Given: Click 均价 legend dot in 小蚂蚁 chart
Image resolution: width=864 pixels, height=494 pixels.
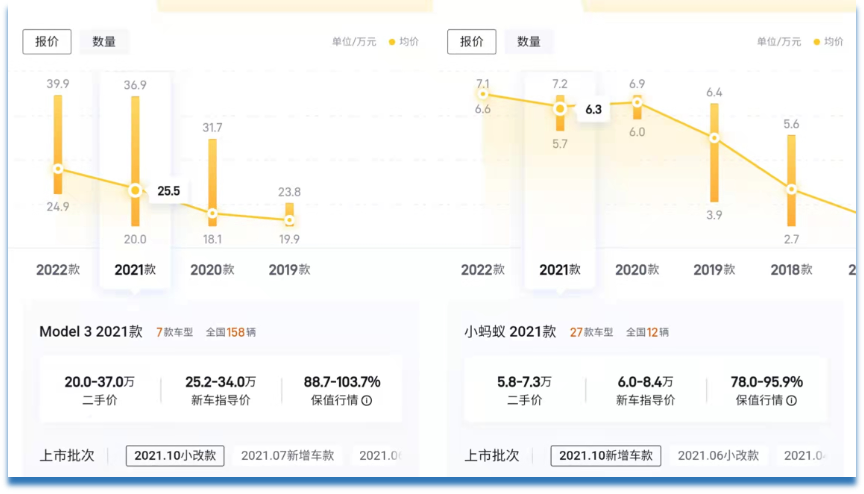Looking at the screenshot, I should pyautogui.click(x=817, y=42).
